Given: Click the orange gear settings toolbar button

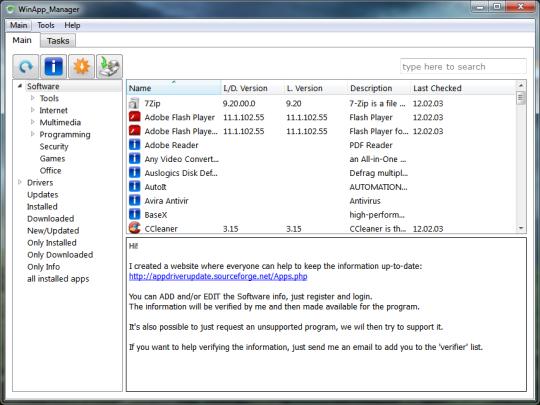Looking at the screenshot, I should pyautogui.click(x=81, y=66).
